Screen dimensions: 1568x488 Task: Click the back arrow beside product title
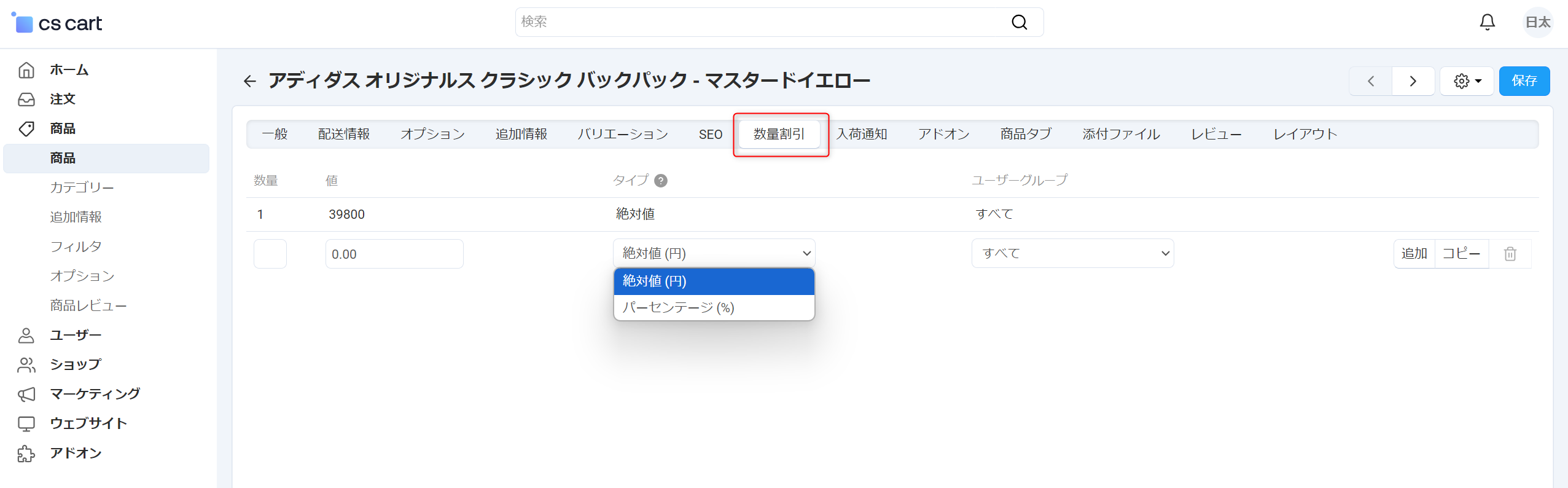pos(249,81)
